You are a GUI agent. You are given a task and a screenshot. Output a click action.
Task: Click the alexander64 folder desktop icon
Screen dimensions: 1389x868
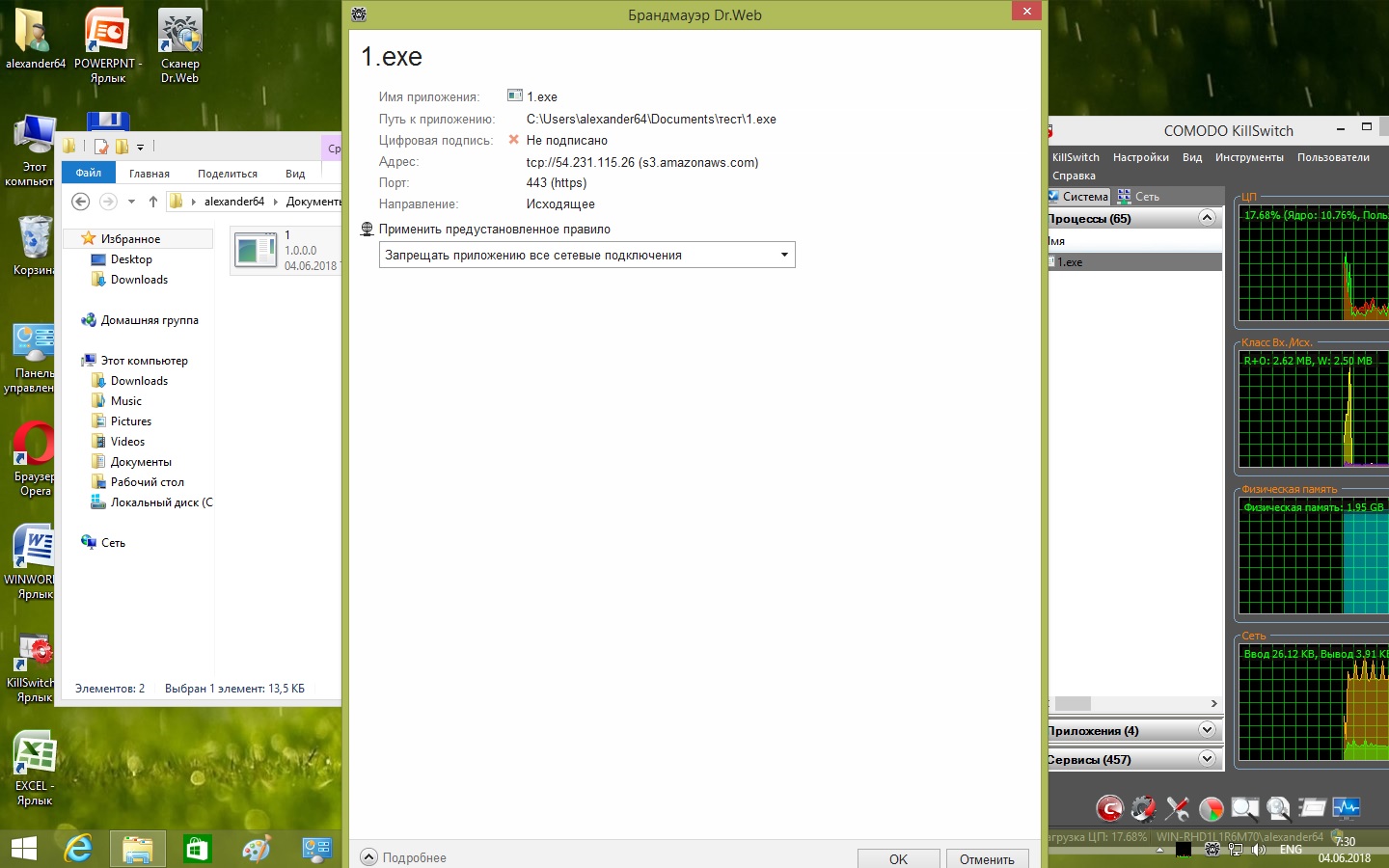click(x=36, y=40)
